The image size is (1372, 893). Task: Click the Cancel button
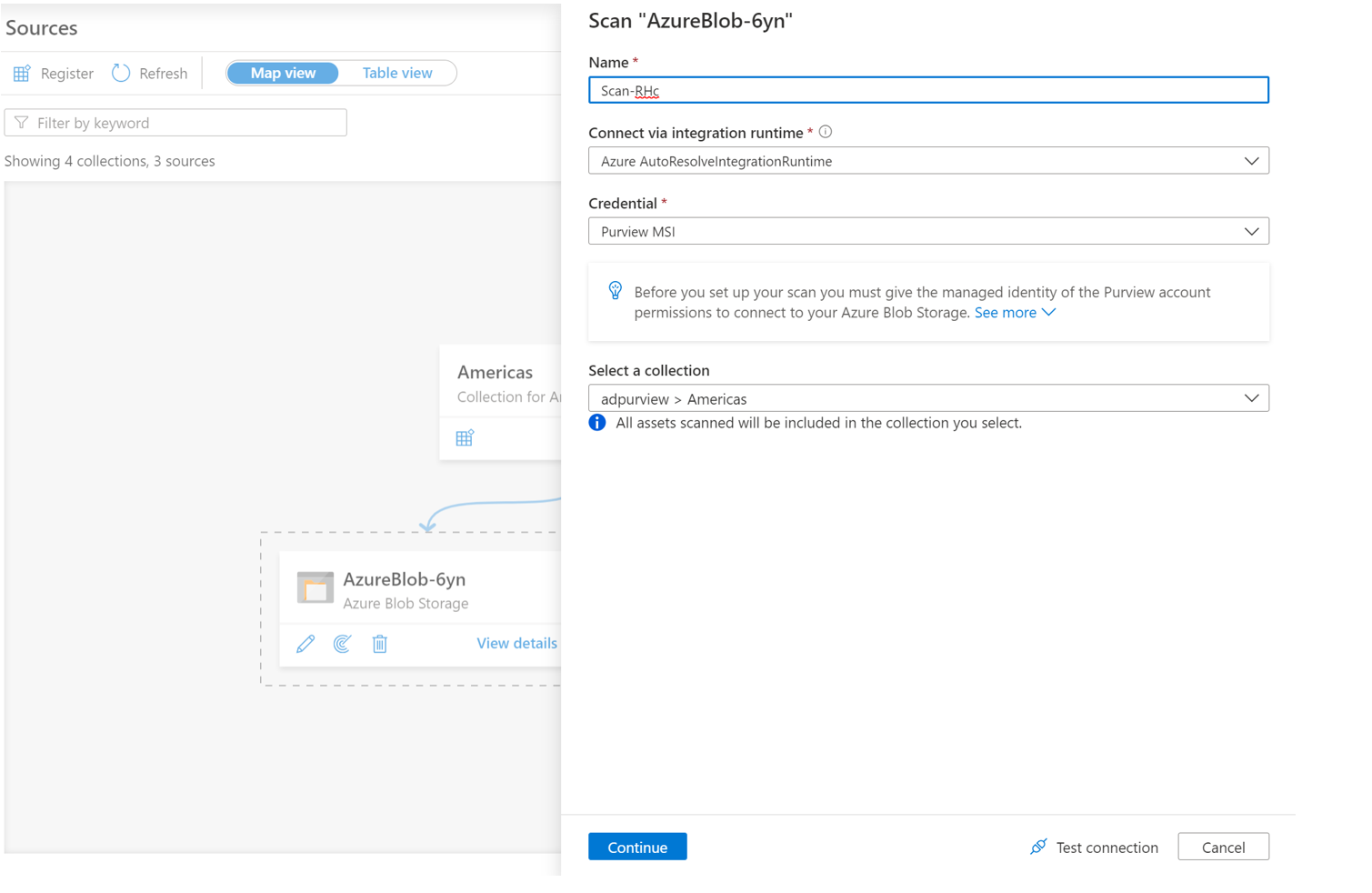pos(1222,846)
